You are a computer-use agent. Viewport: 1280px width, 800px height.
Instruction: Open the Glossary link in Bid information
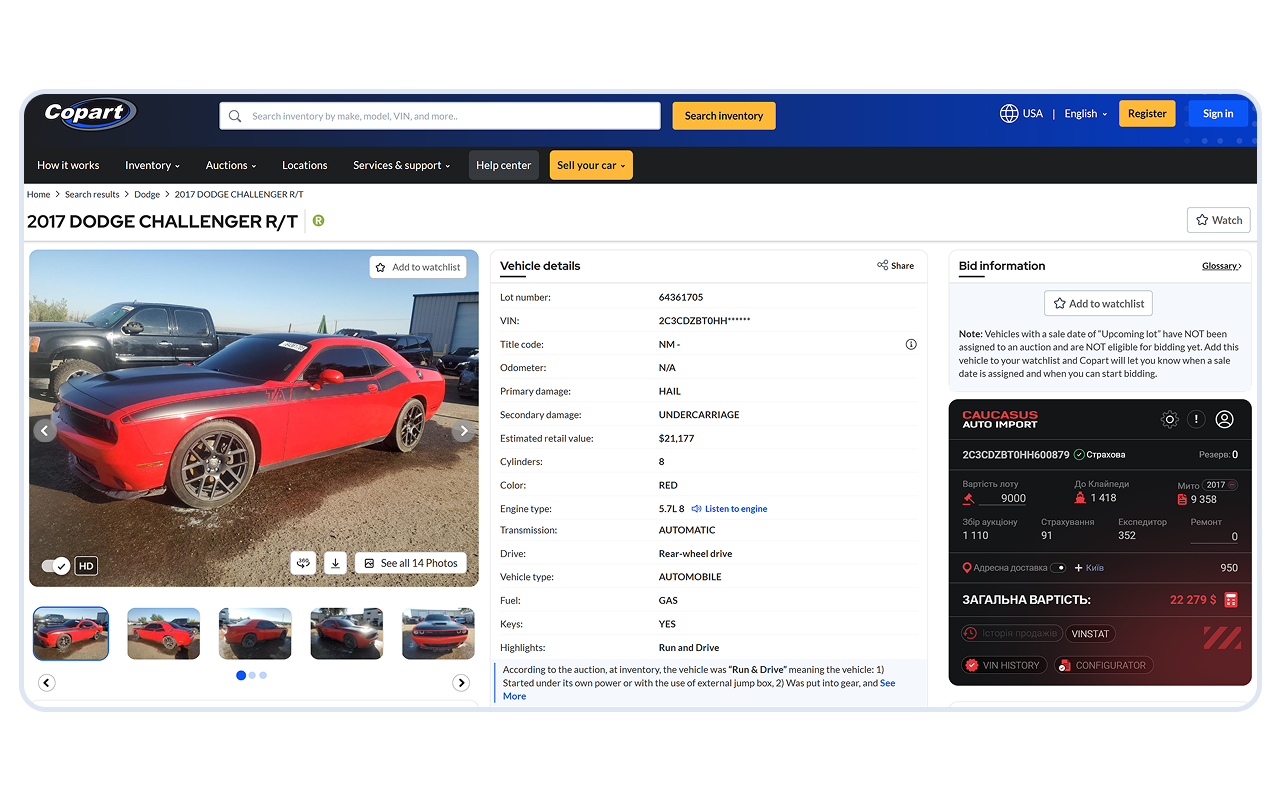tap(1221, 265)
